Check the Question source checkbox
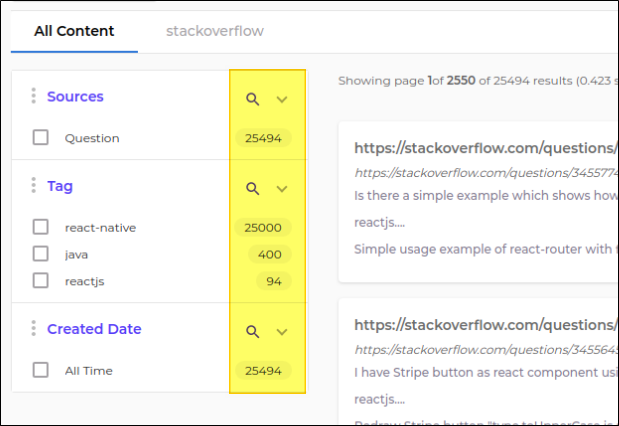The image size is (619, 426). click(x=41, y=138)
